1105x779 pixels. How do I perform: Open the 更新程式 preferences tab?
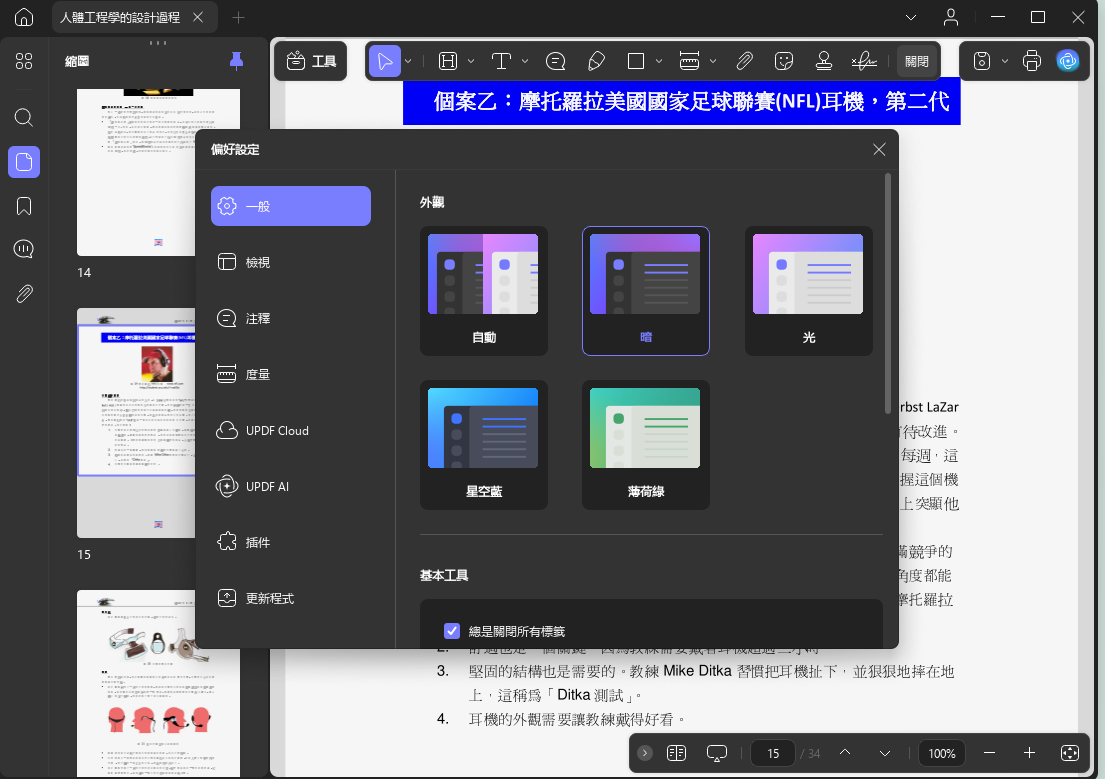[x=291, y=598]
